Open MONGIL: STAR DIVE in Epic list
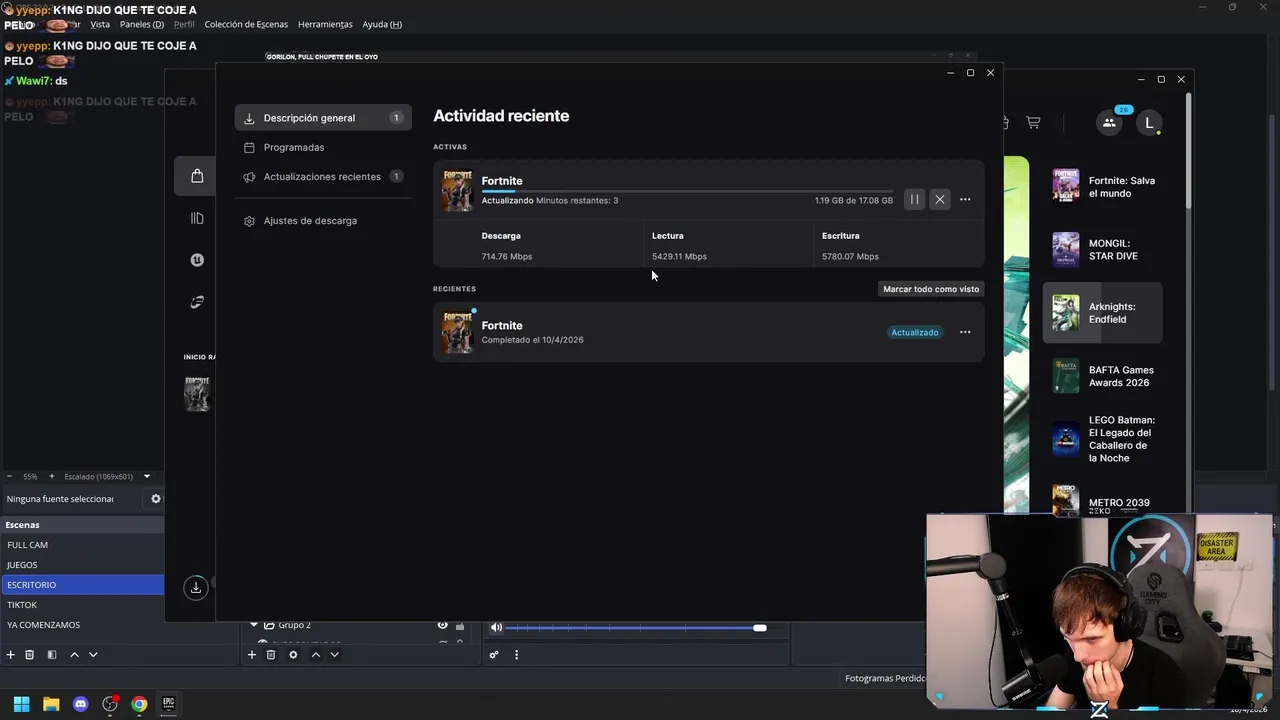 point(1103,249)
